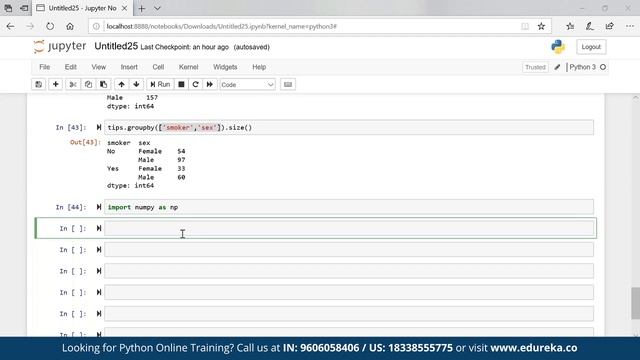Close the Untitled25 Jupyter tab
The height and width of the screenshot is (360, 640).
pos(124,8)
